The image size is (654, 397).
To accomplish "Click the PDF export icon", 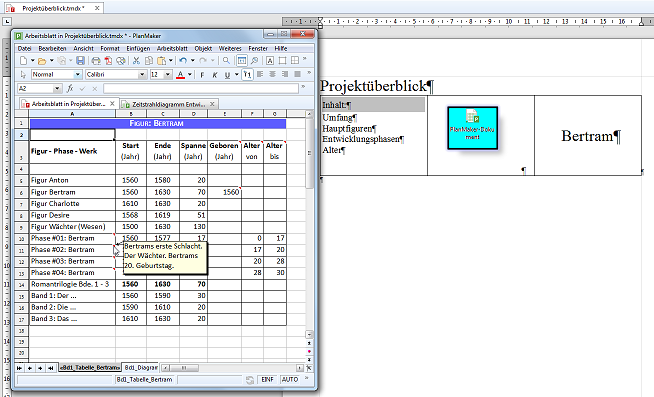I will pos(108,61).
